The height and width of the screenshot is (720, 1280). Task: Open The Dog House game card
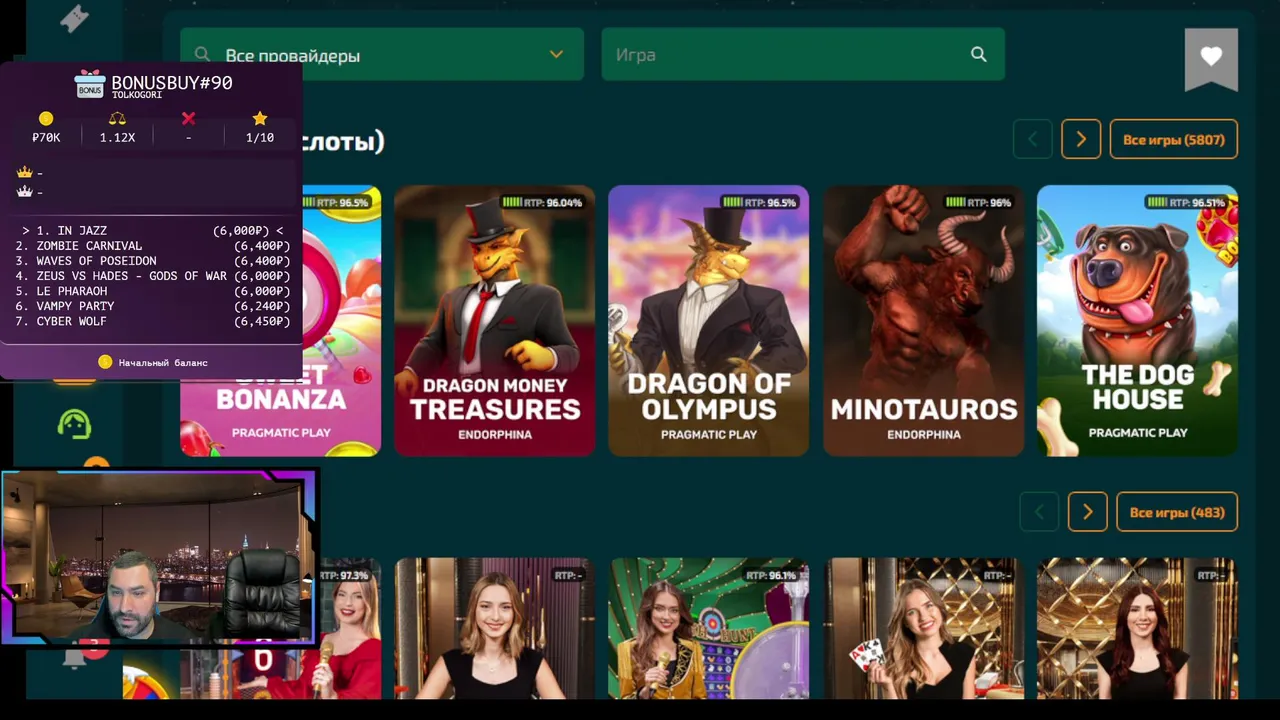point(1137,320)
